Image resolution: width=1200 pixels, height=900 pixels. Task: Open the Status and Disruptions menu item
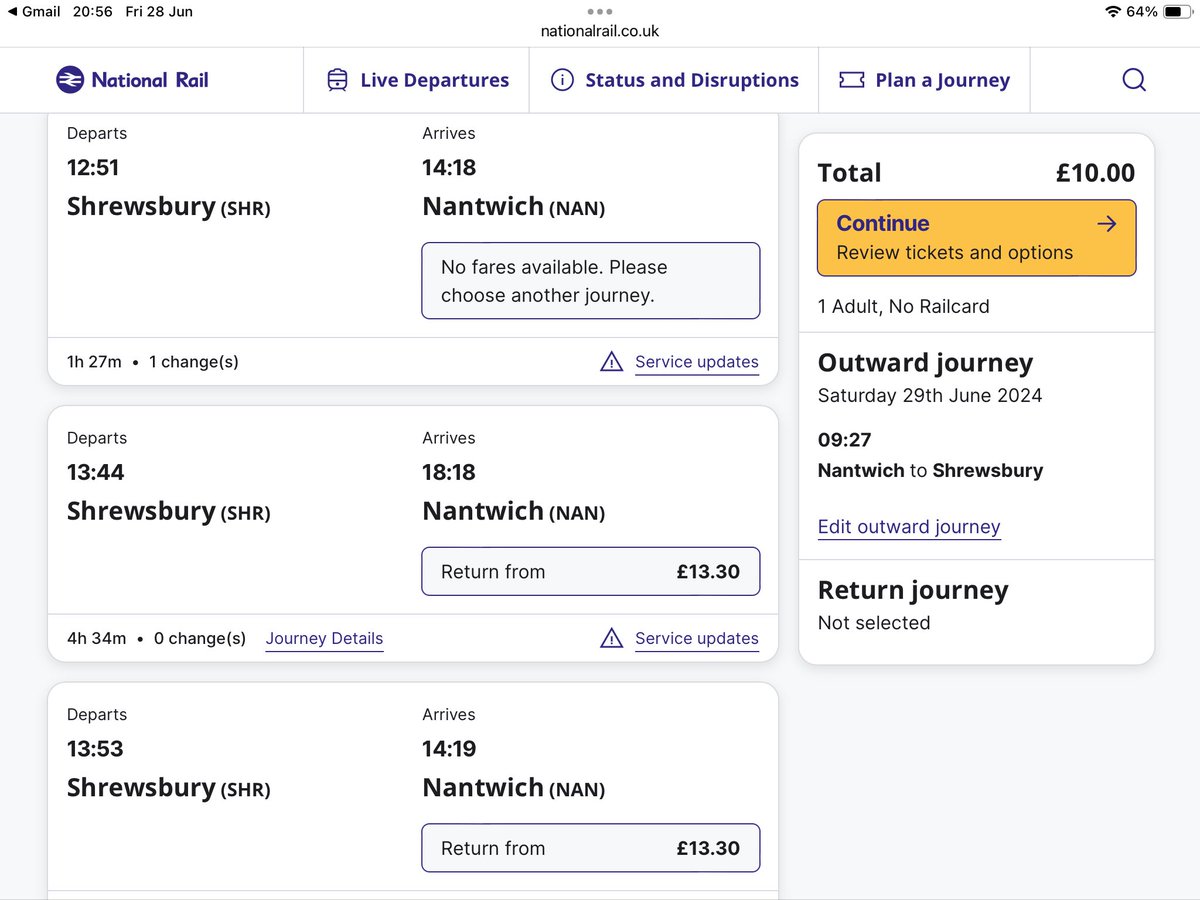click(674, 80)
